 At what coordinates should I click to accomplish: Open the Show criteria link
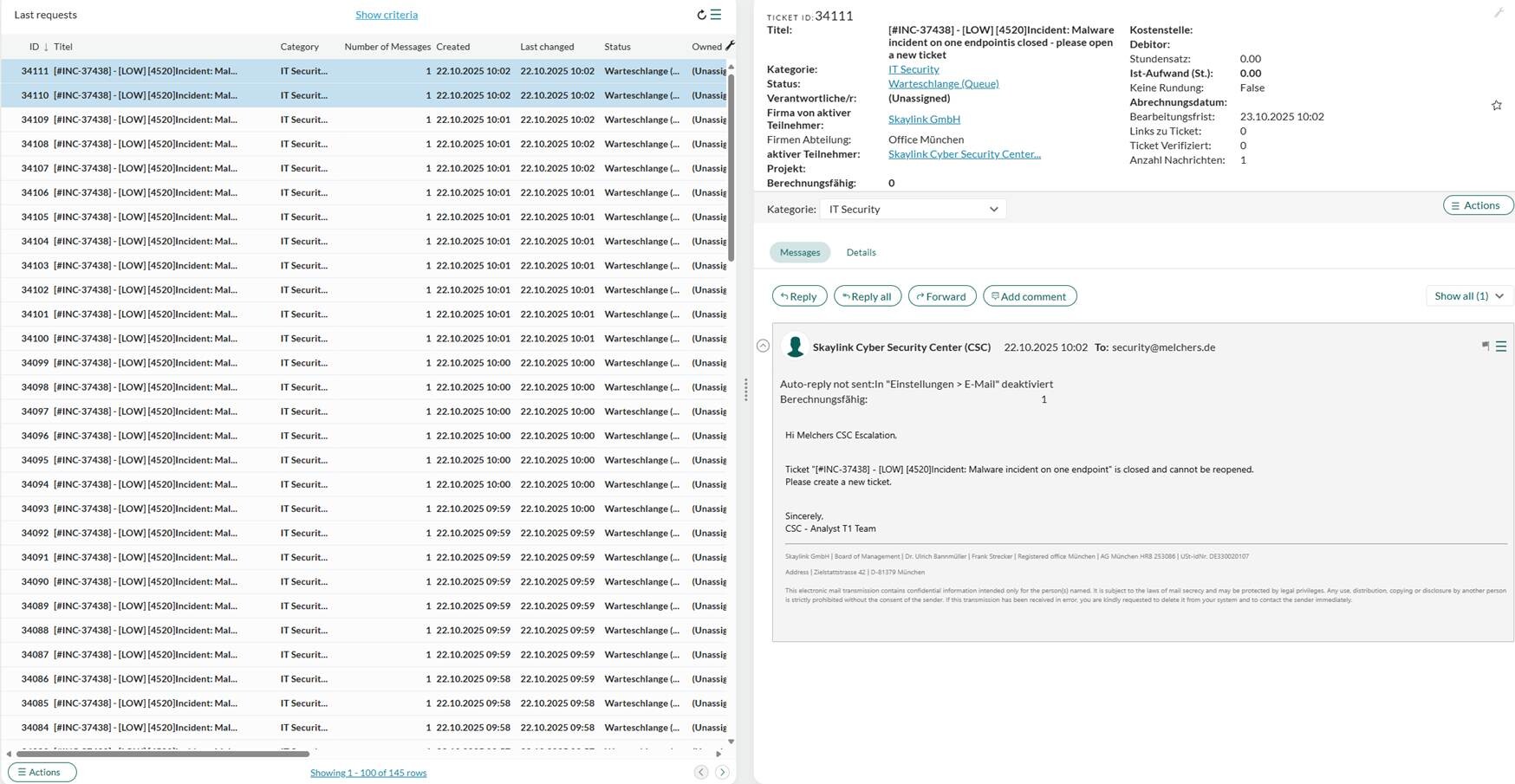pyautogui.click(x=387, y=15)
